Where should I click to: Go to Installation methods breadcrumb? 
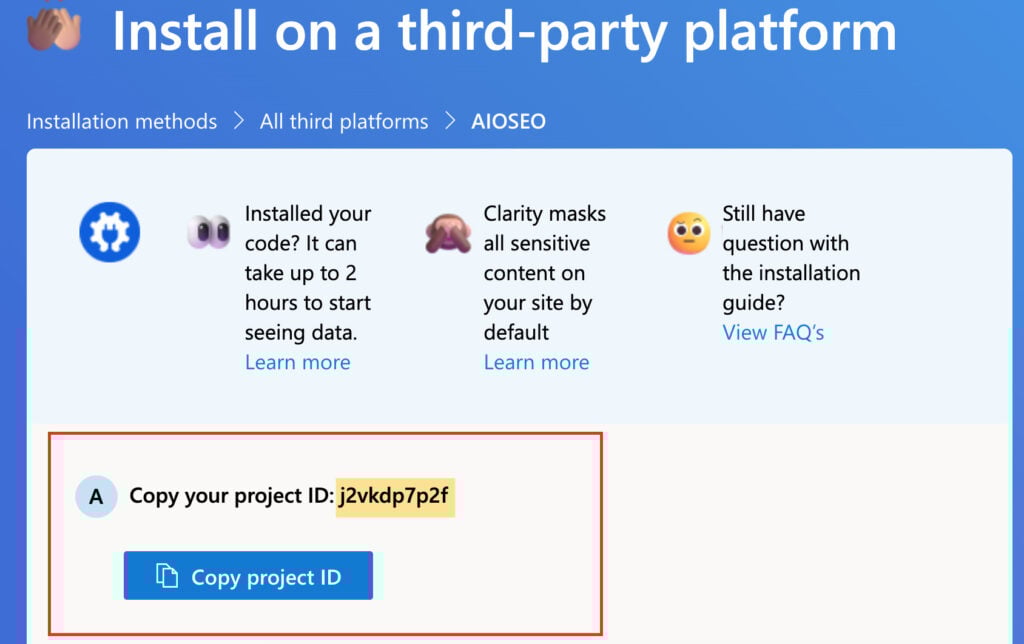coord(121,121)
